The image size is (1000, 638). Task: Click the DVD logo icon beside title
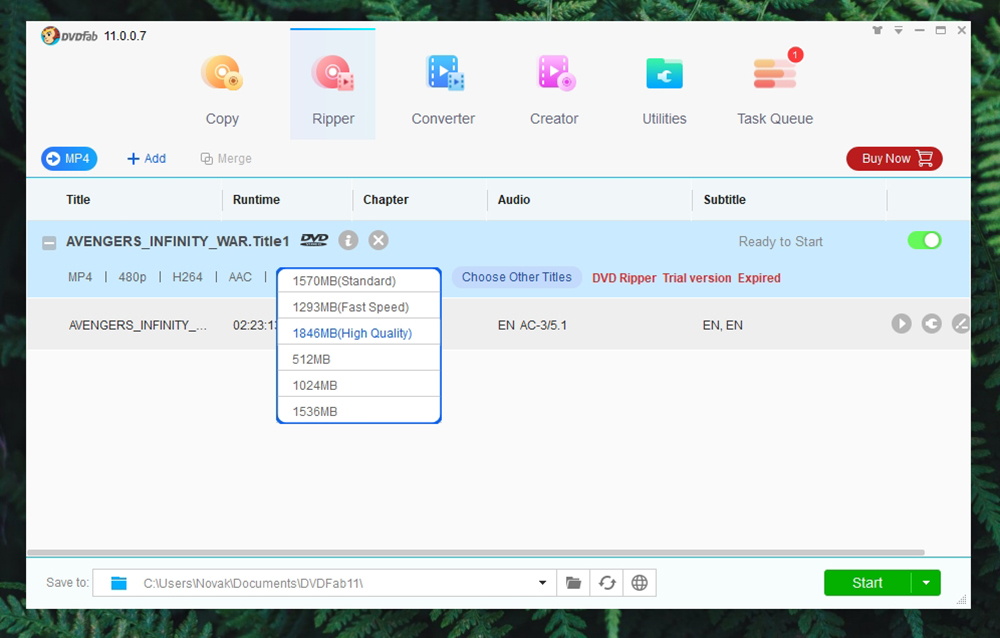tap(314, 240)
